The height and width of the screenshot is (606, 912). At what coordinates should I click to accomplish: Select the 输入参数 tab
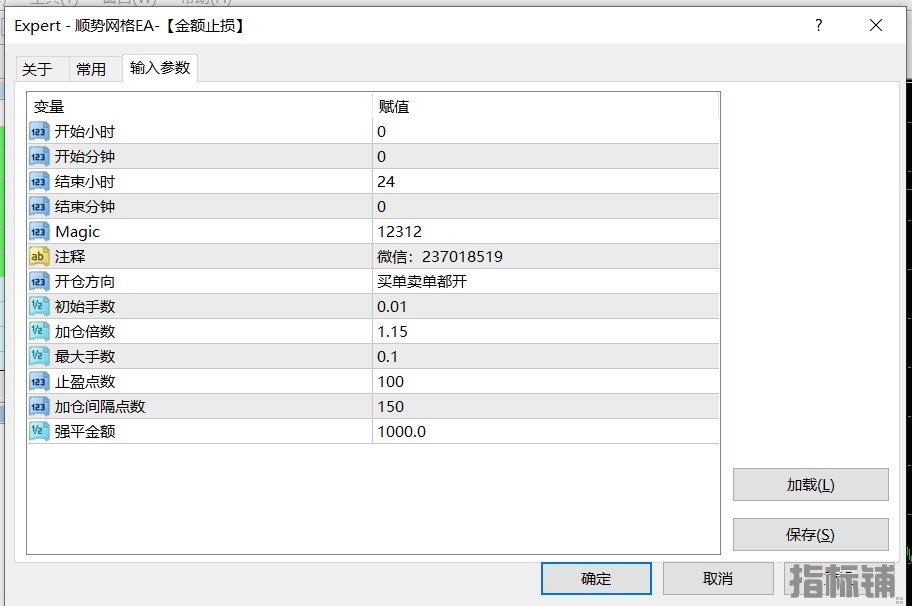[x=159, y=68]
